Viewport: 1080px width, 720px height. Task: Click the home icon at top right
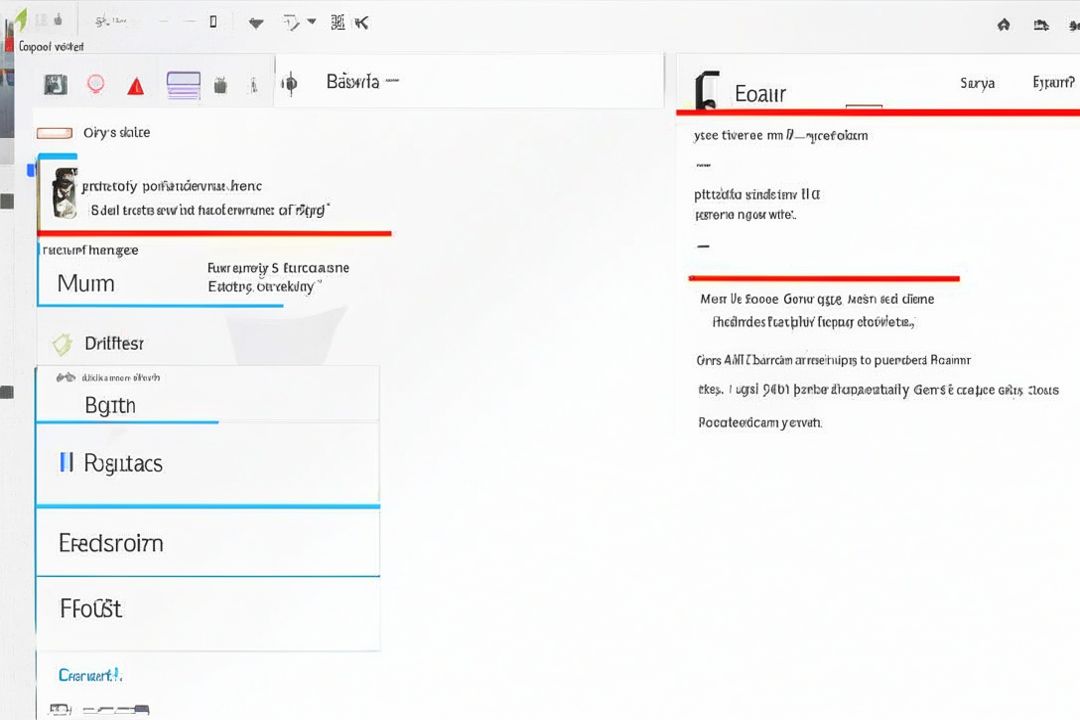pos(1004,24)
